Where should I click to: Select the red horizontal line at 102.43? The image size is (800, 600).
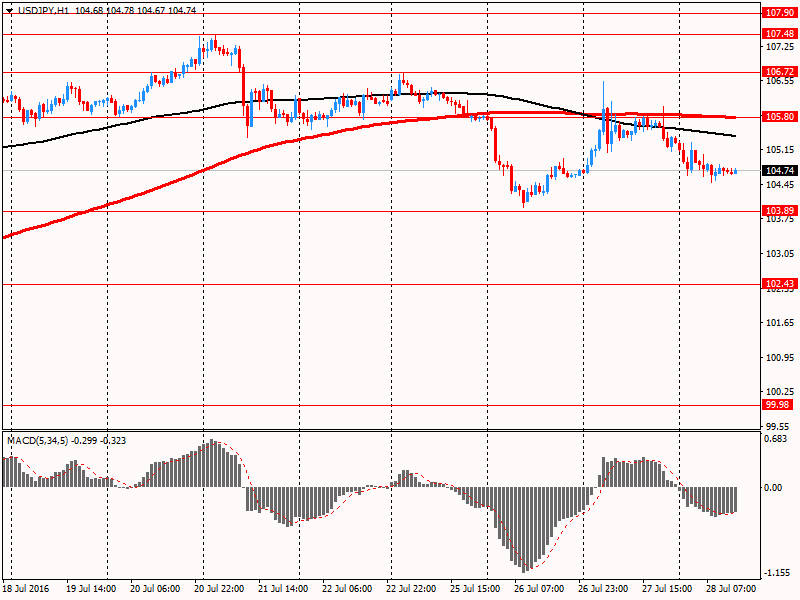382,285
